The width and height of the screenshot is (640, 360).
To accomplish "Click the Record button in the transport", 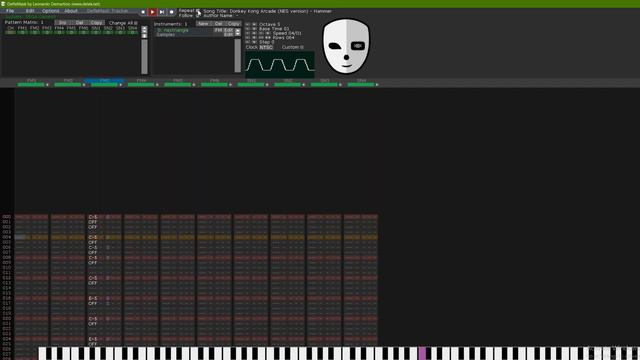I will coord(171,12).
